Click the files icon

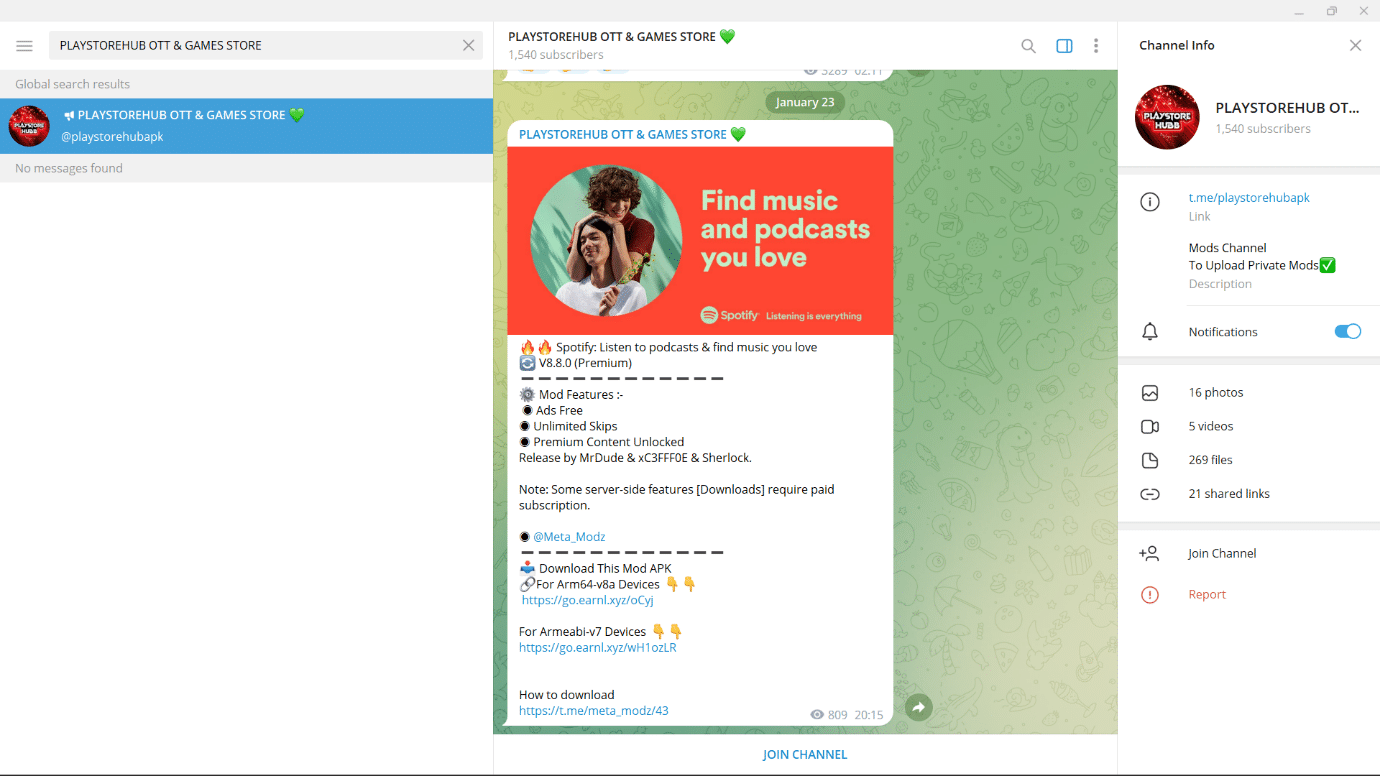click(x=1150, y=460)
